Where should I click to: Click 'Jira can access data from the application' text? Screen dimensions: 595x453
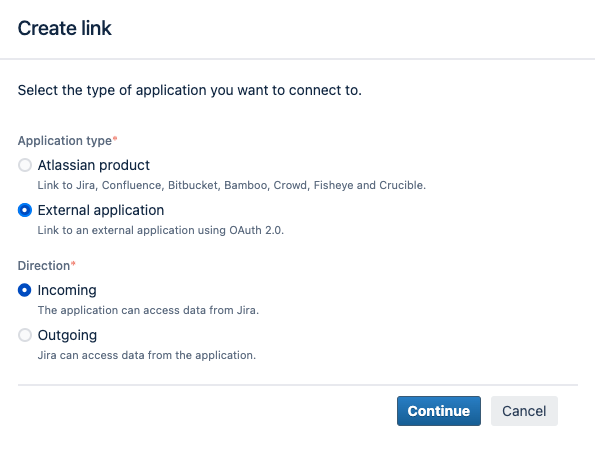tap(147, 355)
